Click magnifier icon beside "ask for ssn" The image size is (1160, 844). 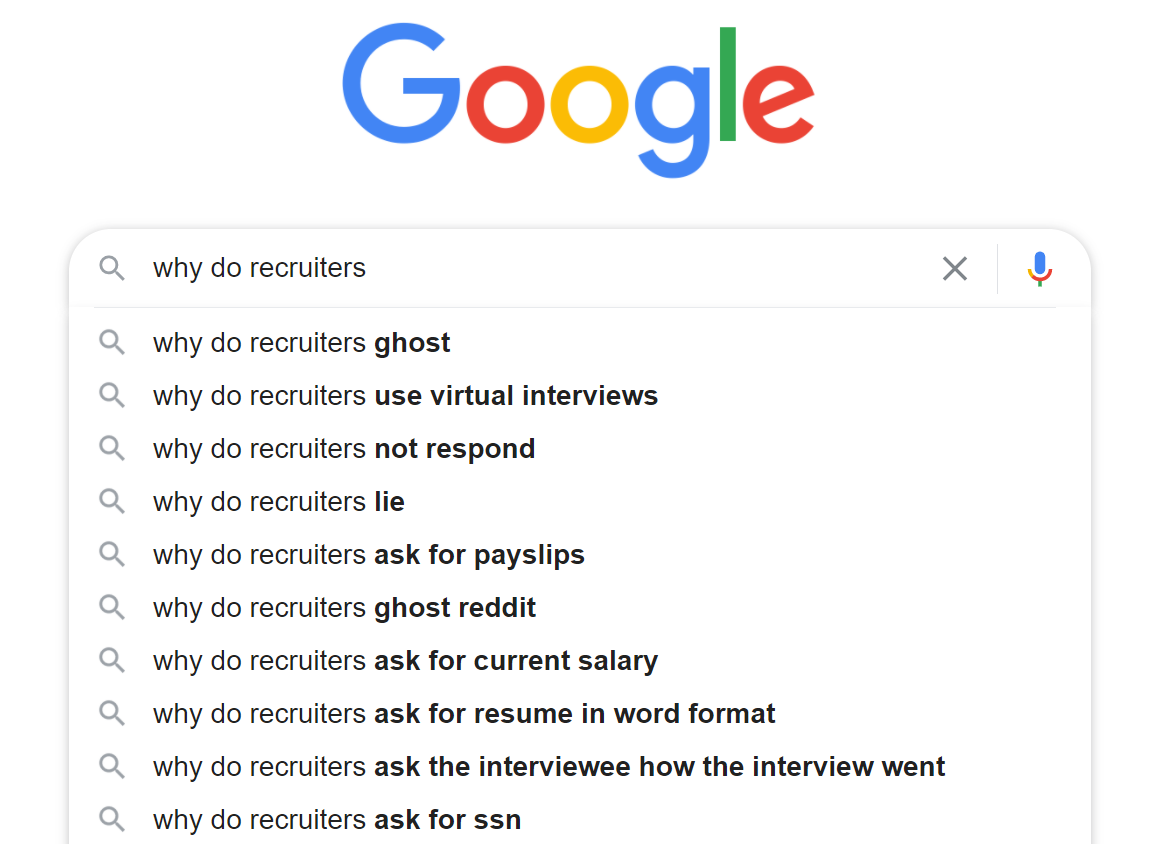point(112,820)
